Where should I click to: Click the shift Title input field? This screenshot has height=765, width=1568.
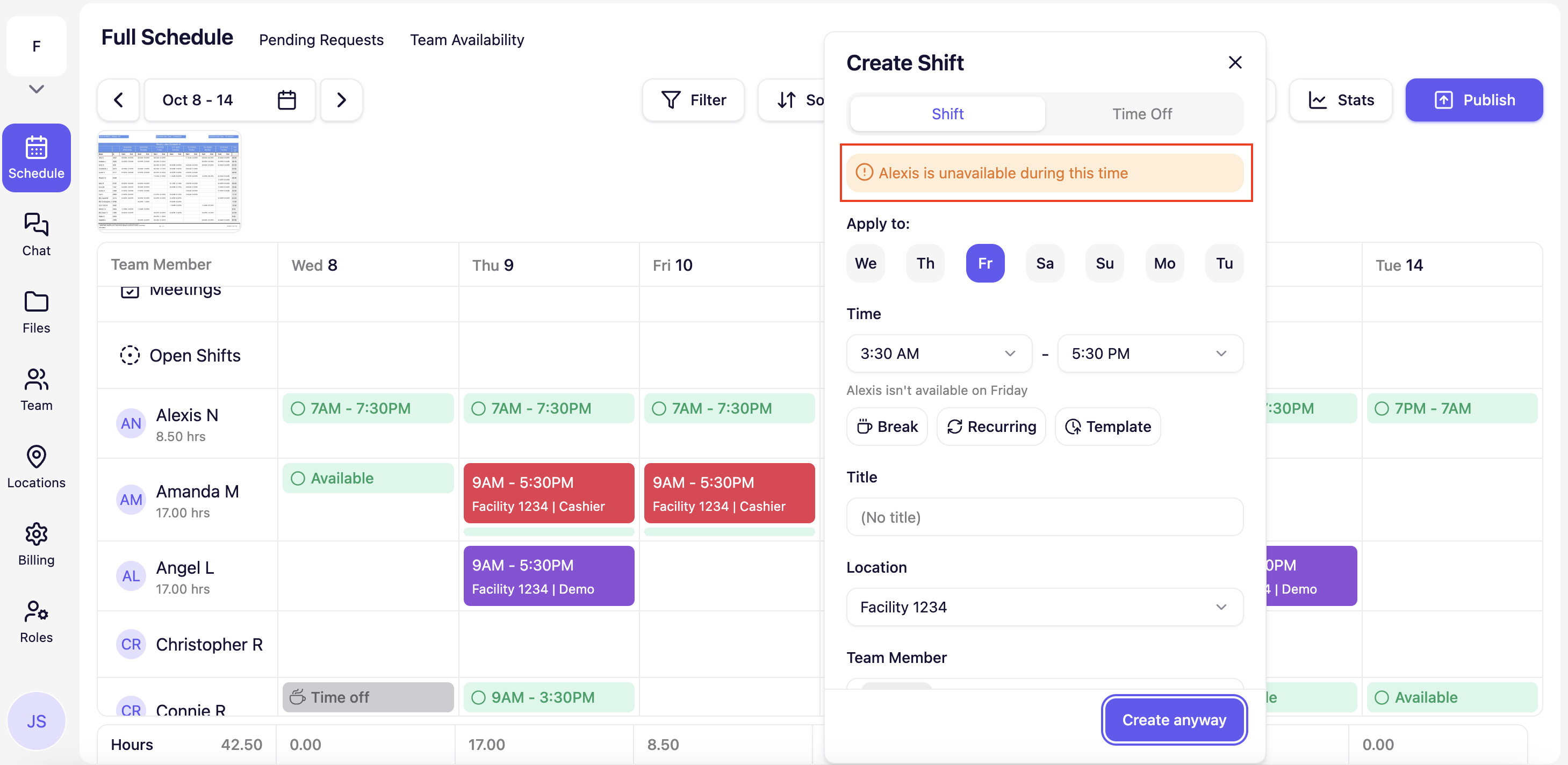point(1044,517)
